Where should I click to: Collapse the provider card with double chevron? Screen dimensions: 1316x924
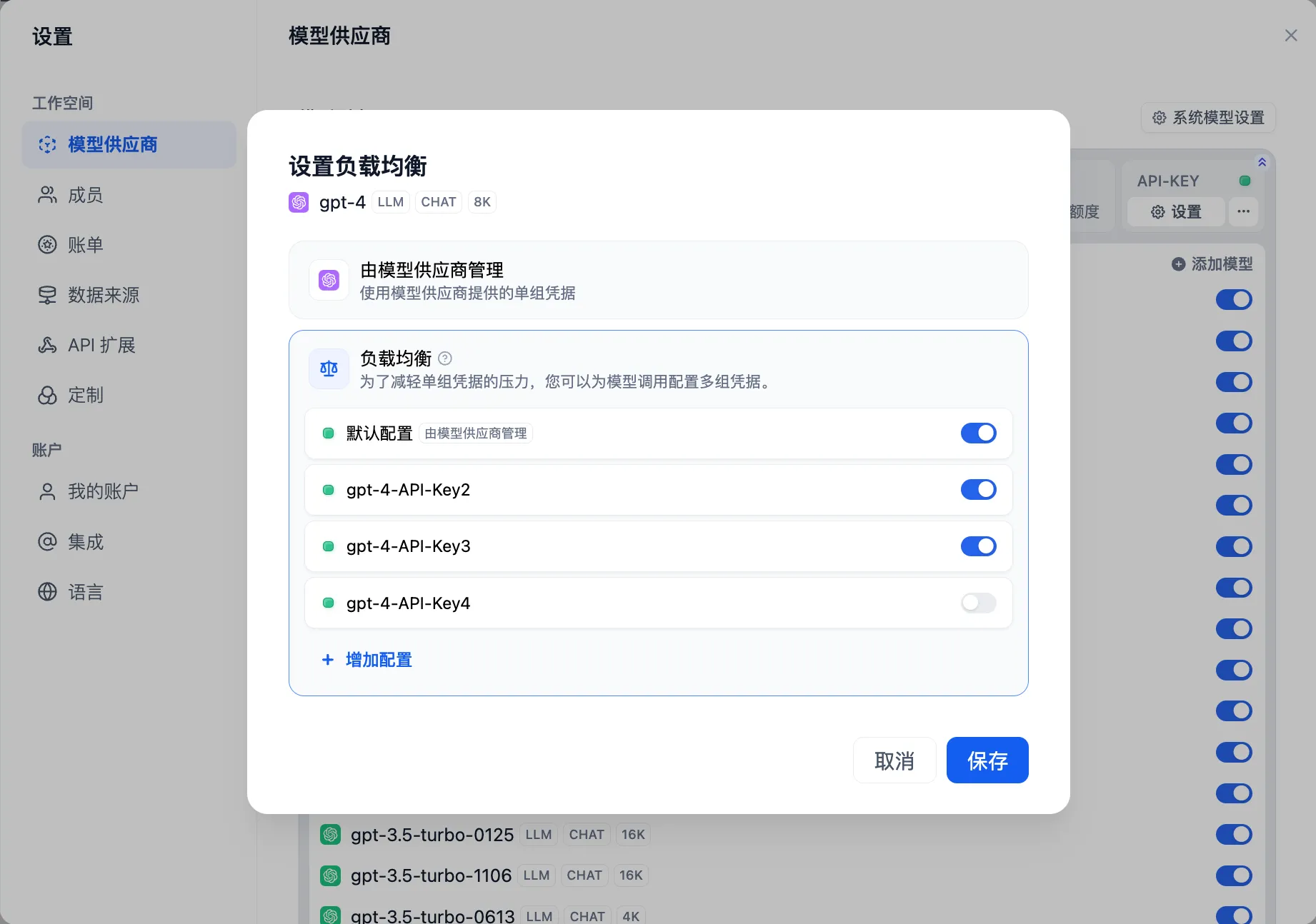click(1262, 163)
